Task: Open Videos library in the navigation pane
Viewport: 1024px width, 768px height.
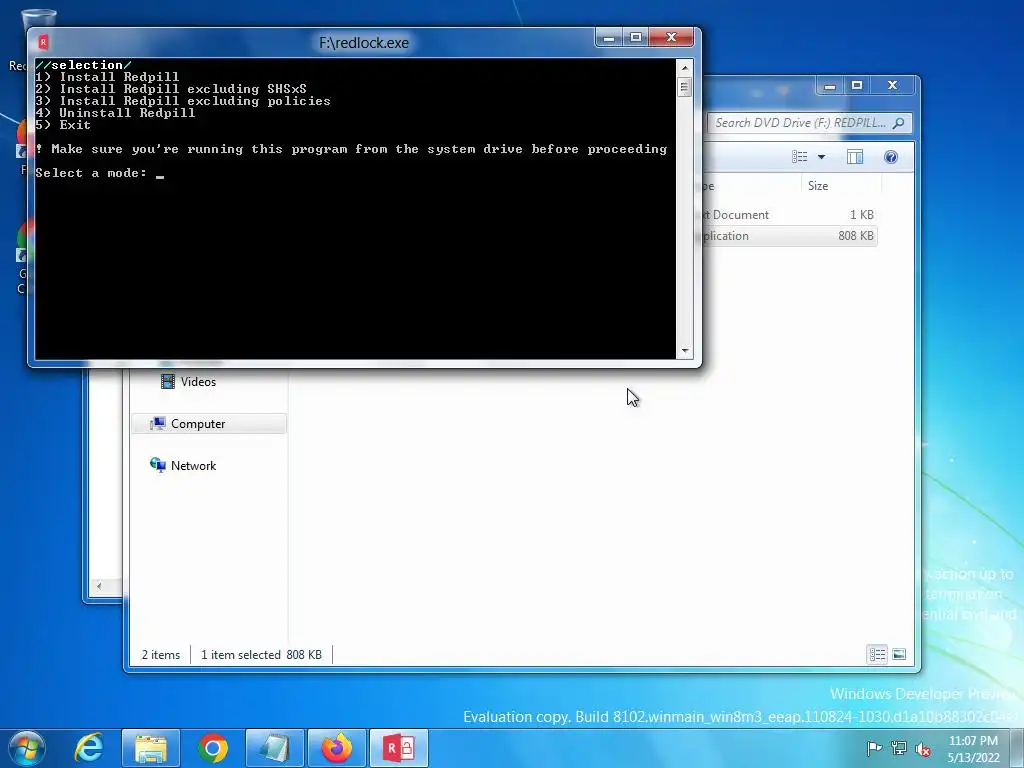Action: pyautogui.click(x=198, y=381)
